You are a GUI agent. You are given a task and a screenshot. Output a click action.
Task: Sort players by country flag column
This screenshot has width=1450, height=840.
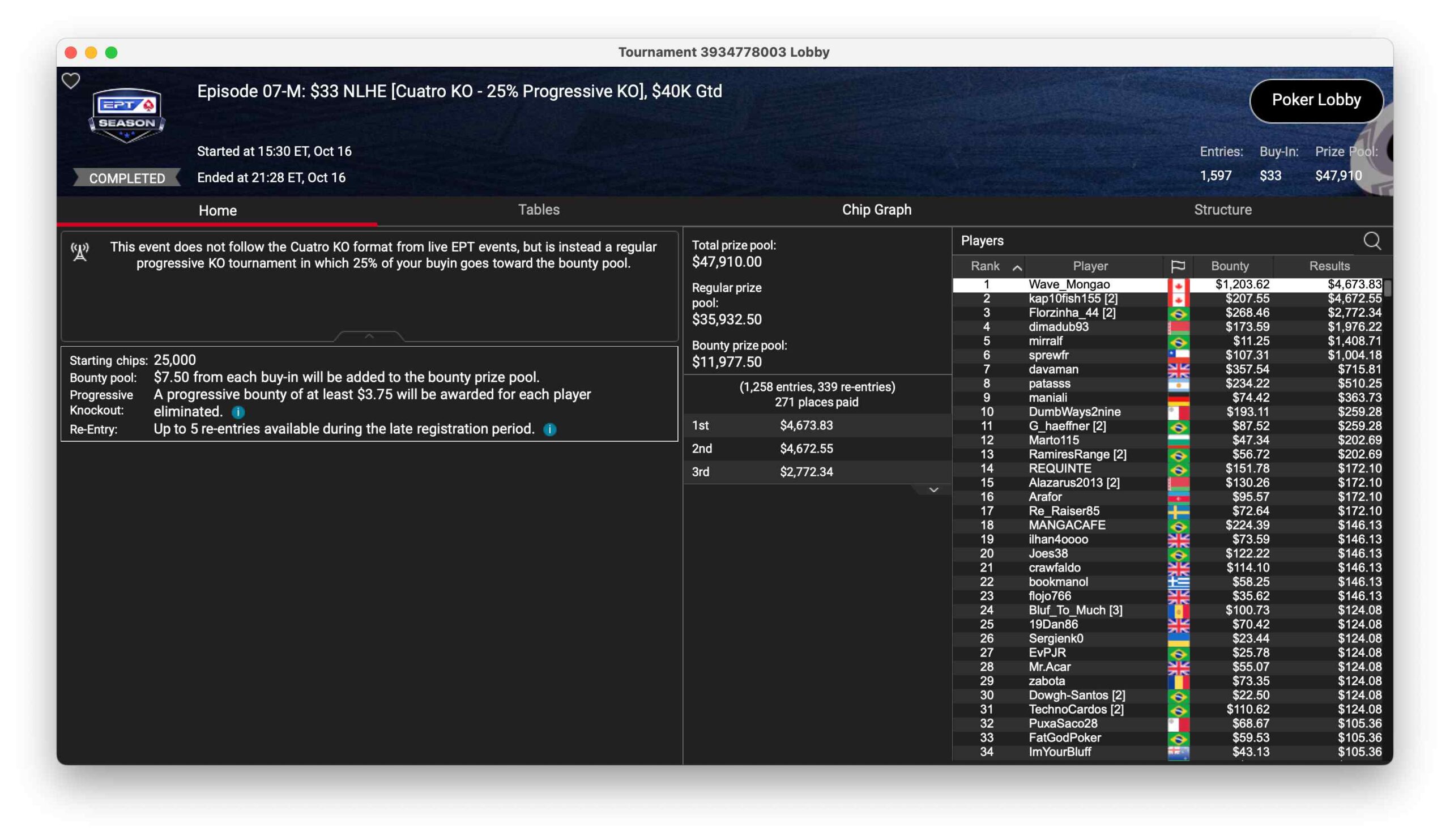[1177, 266]
